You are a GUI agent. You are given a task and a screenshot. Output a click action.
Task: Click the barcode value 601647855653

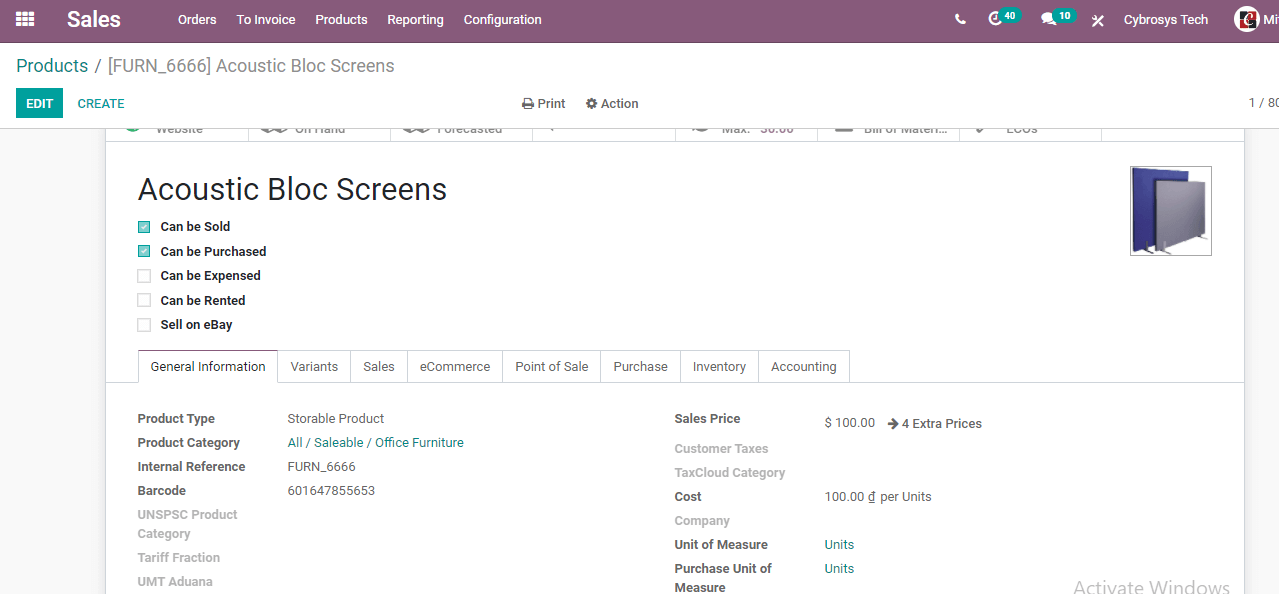331,491
